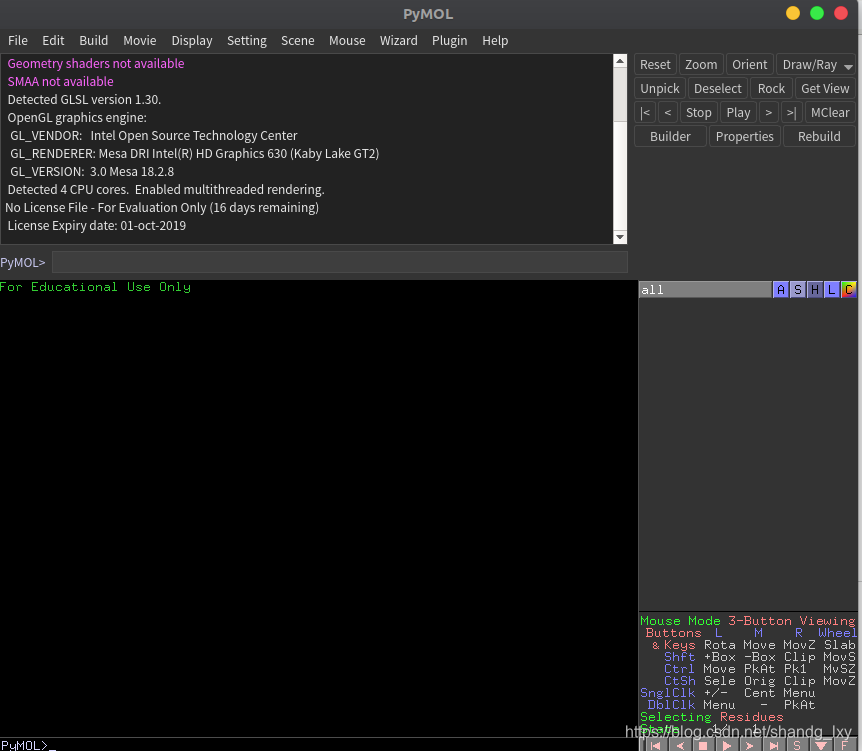Open the Hide menu for all
This screenshot has width=862, height=751.
[x=815, y=290]
